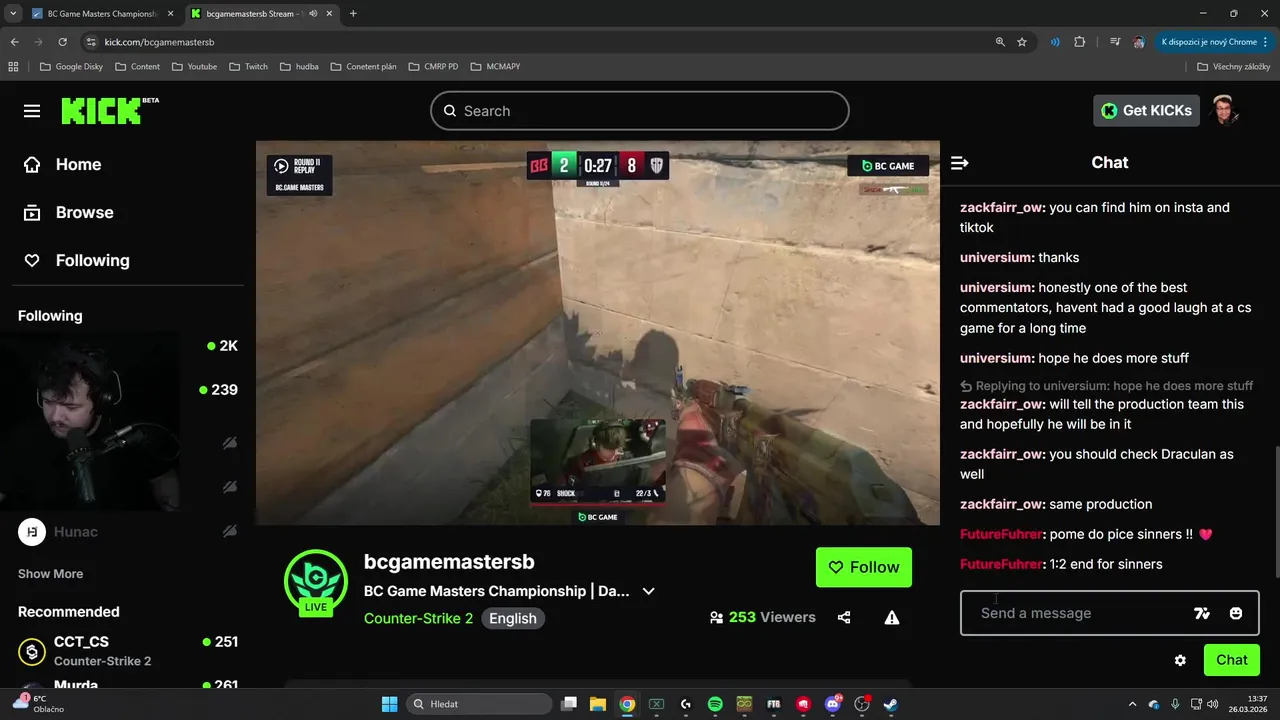This screenshot has height=720, width=1280.
Task: Open Google Disky bookmark folder
Action: coord(71,67)
